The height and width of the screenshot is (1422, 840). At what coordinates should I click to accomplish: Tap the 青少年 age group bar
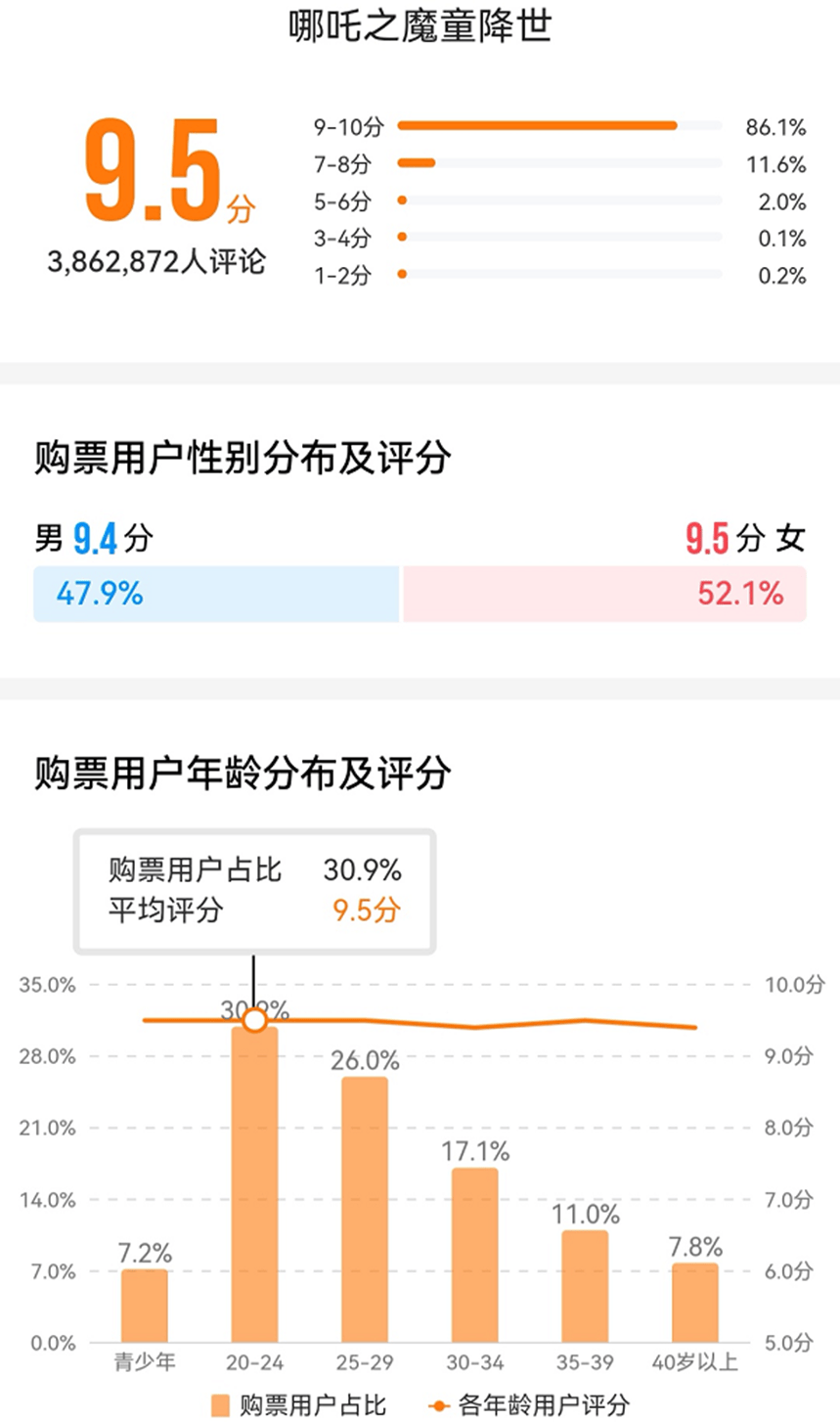point(145,1306)
